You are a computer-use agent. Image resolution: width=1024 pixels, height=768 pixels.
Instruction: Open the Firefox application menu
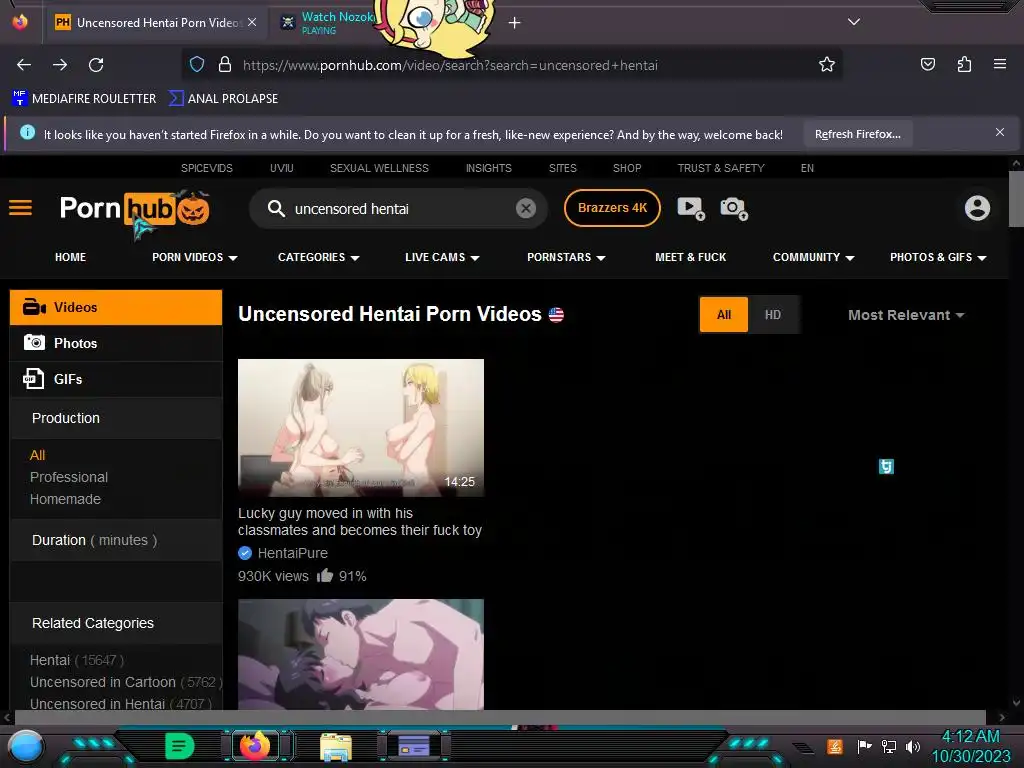click(x=1000, y=64)
